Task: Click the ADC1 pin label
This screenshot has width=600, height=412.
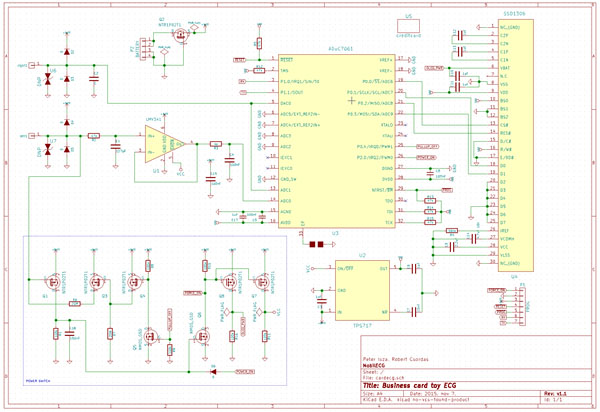Action: click(x=285, y=190)
